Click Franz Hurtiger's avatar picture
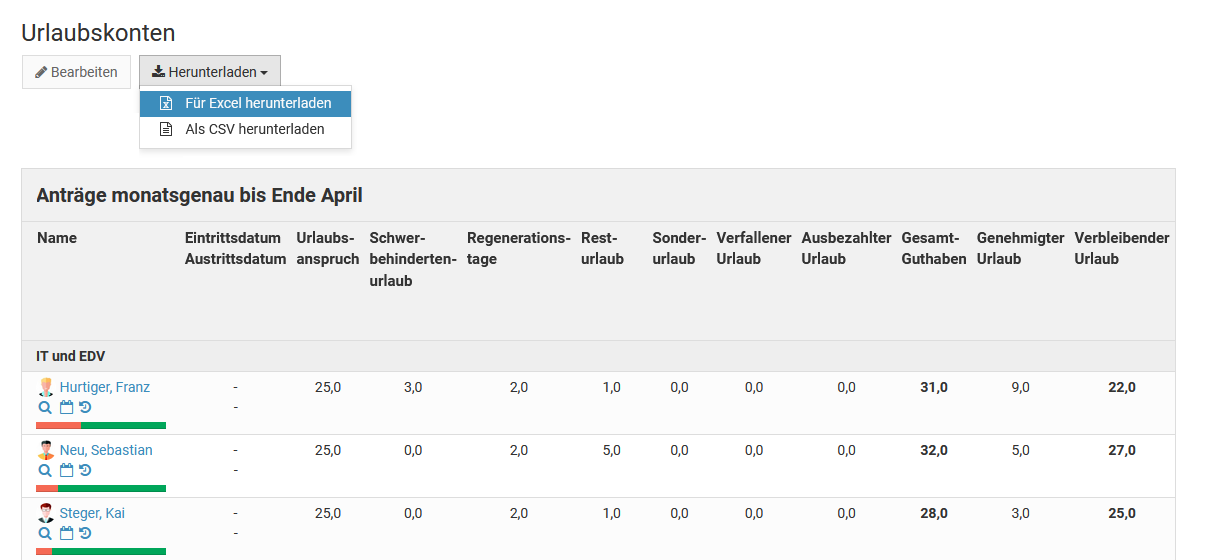Image resolution: width=1205 pixels, height=560 pixels. [x=46, y=387]
